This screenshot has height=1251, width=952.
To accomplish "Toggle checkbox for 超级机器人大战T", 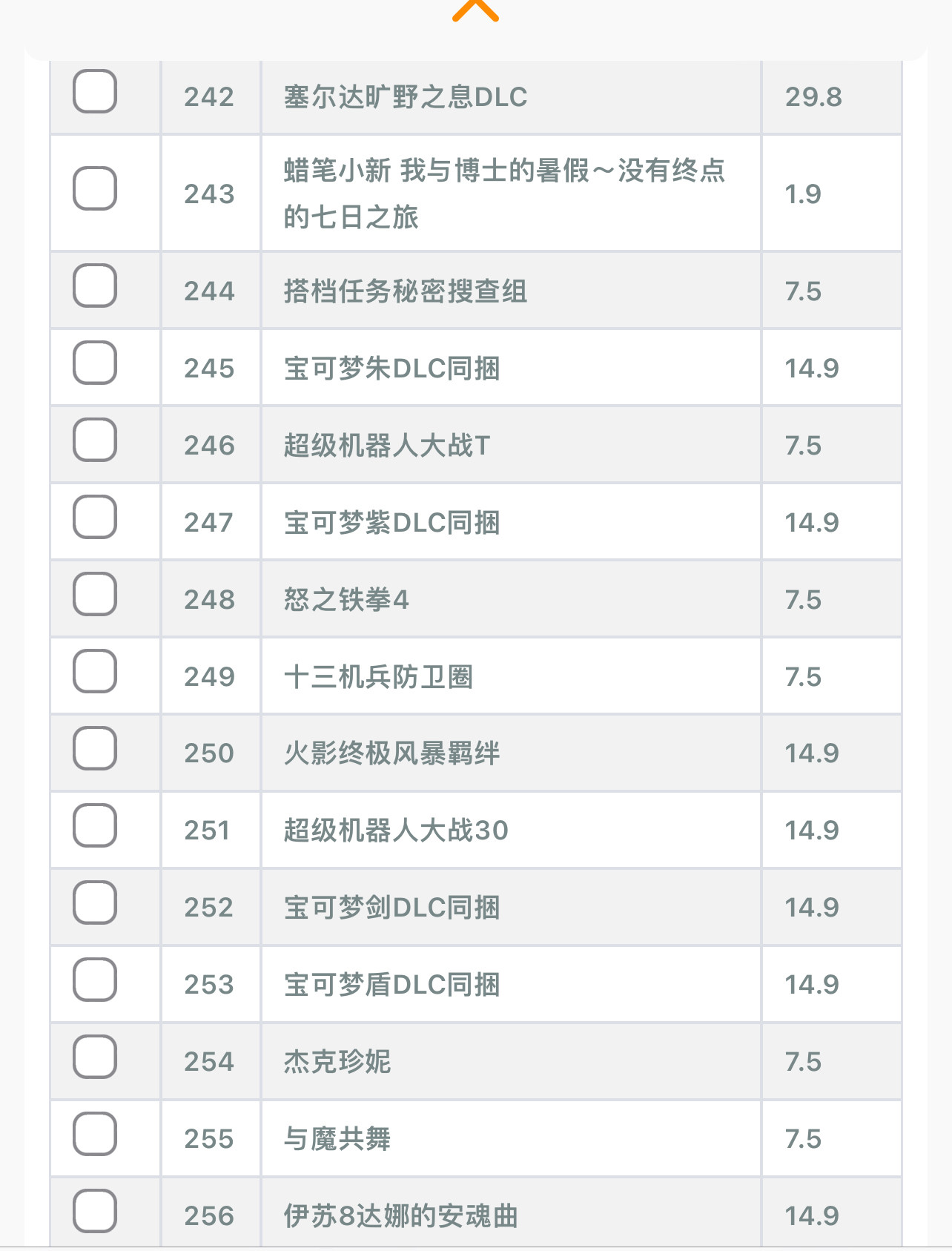I will coord(95,440).
